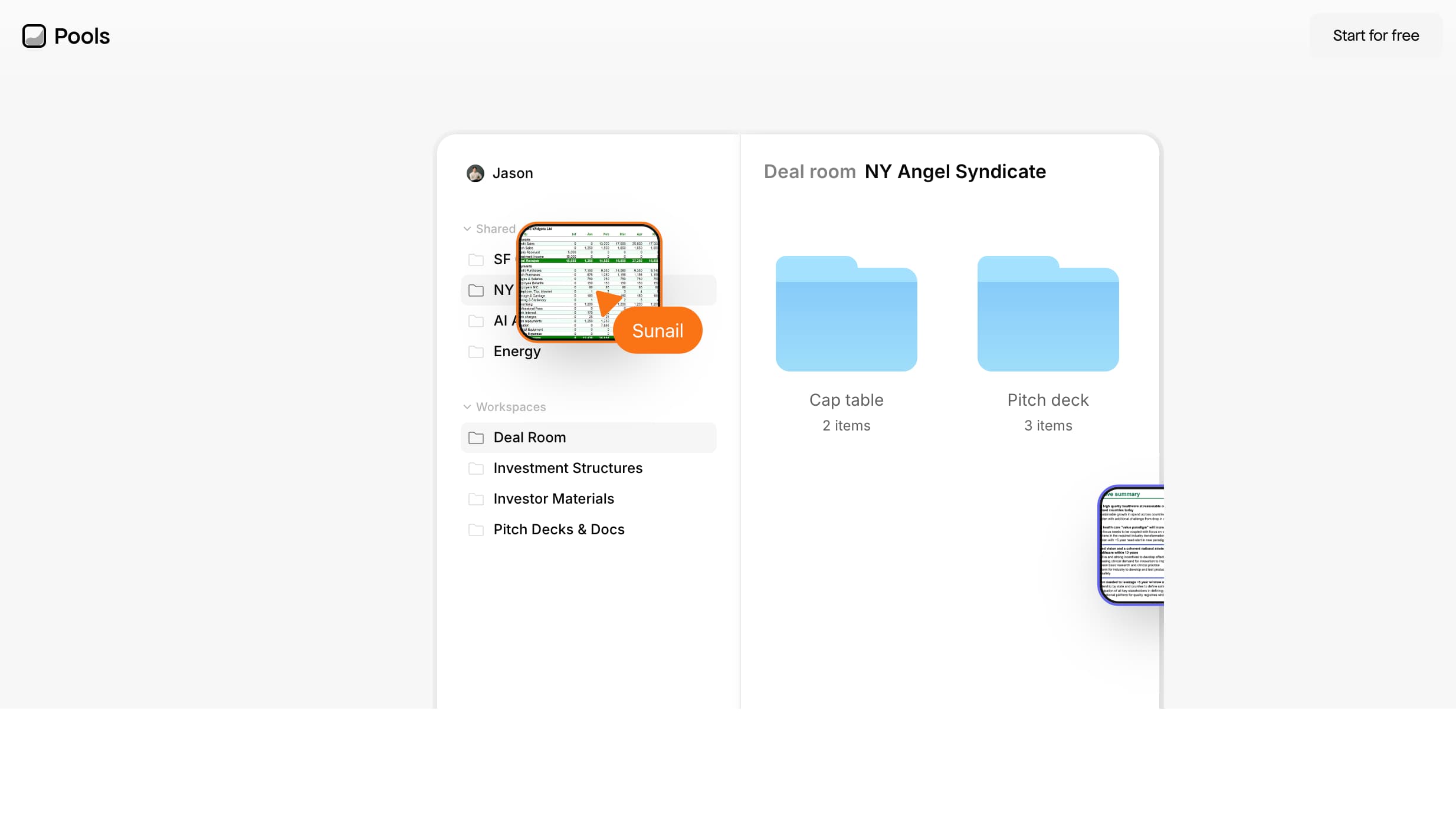This screenshot has height=815, width=1456.
Task: Click the Deal room breadcrumb label
Action: point(809,172)
